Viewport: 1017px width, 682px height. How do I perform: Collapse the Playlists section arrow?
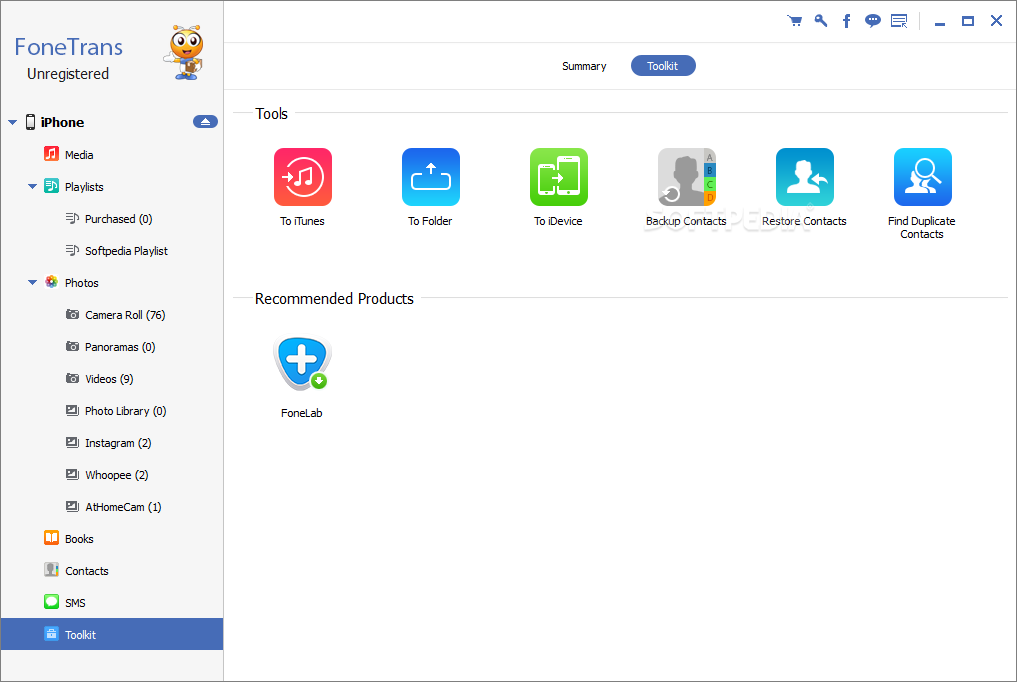32,187
